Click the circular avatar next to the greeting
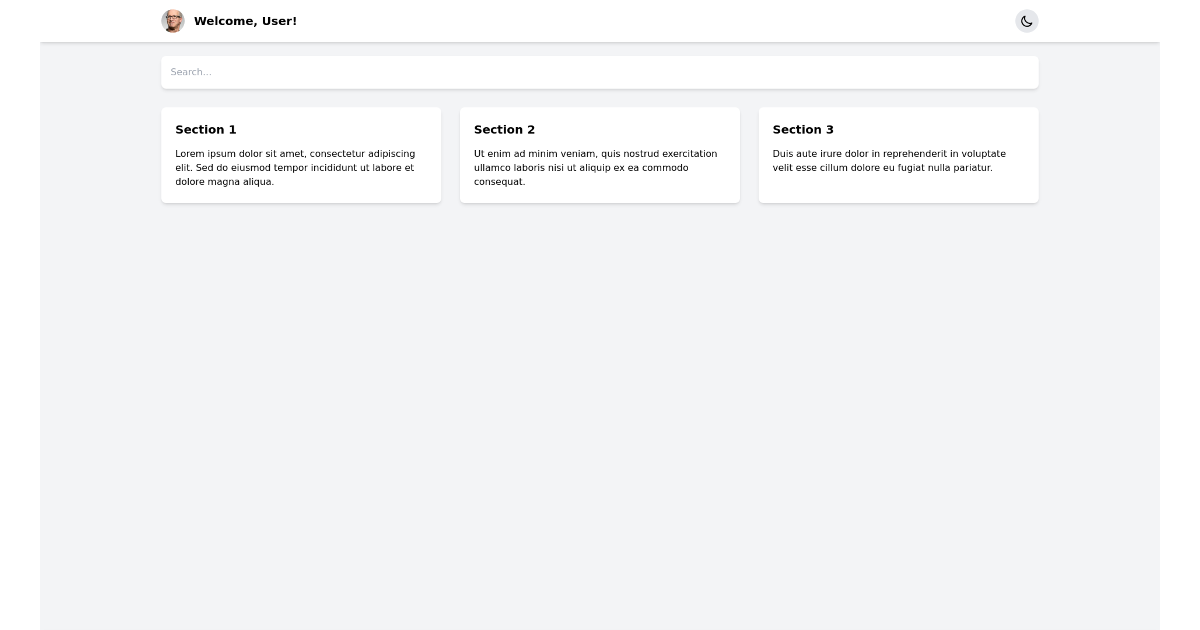 pyautogui.click(x=173, y=21)
